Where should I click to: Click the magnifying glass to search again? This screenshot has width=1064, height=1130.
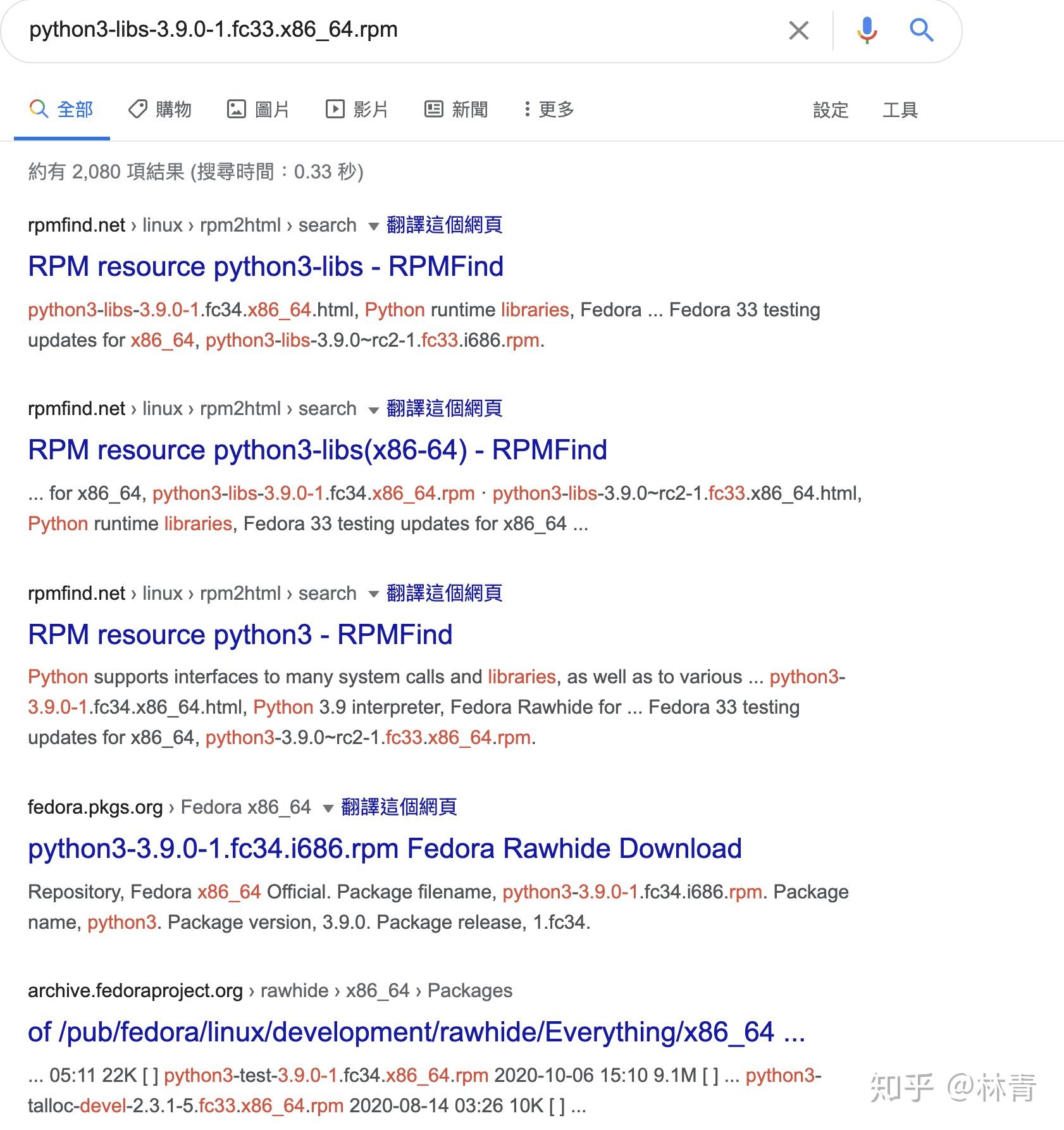tap(921, 30)
